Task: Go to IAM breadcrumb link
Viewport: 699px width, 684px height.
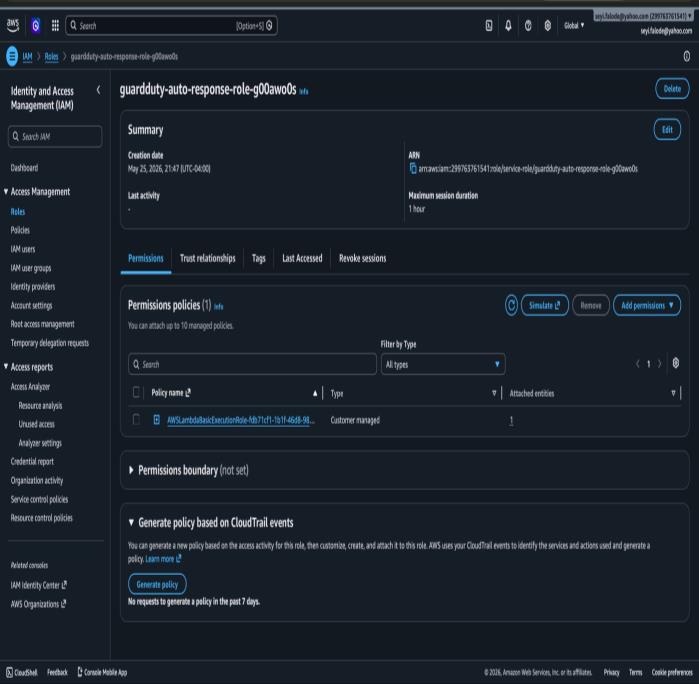Action: [x=27, y=56]
